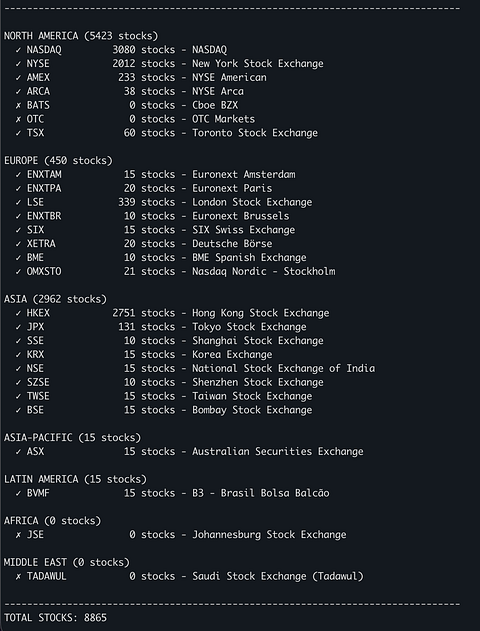Click the 2751 stocks count for HKEX

pos(144,313)
